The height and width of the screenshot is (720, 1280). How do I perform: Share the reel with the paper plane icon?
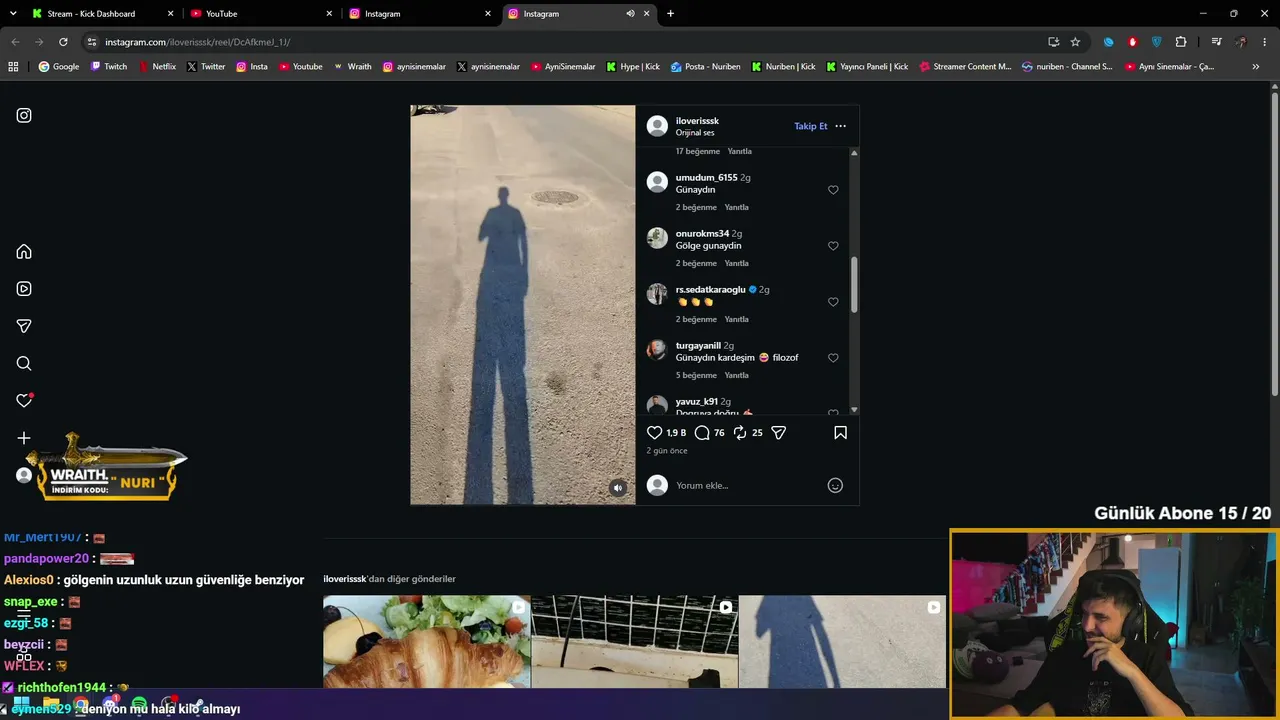(779, 433)
